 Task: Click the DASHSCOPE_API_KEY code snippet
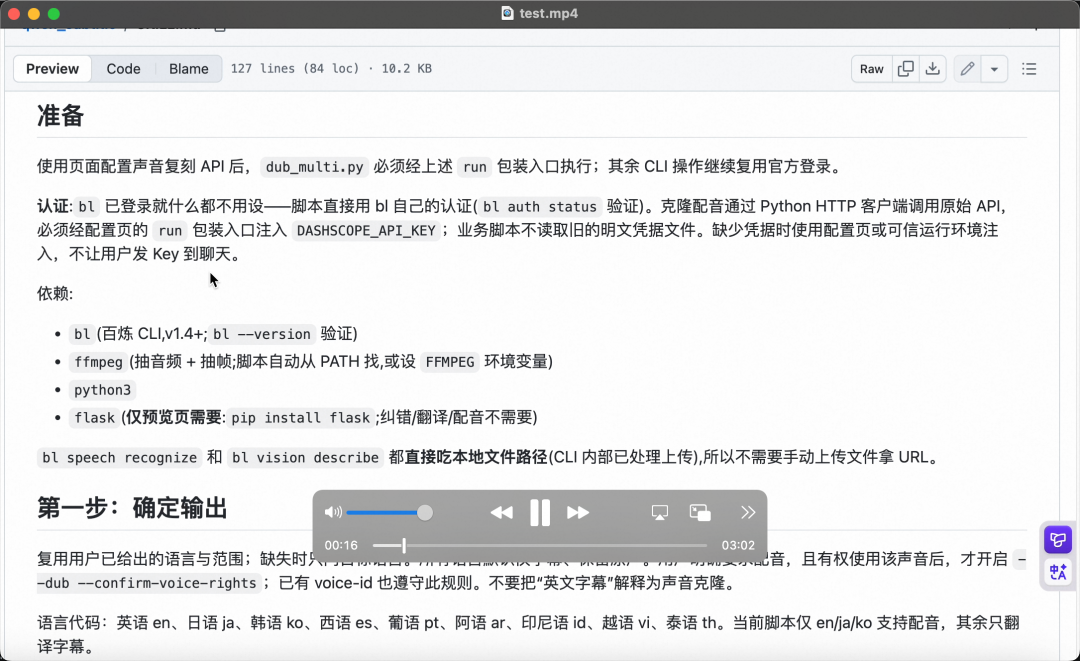point(366,230)
